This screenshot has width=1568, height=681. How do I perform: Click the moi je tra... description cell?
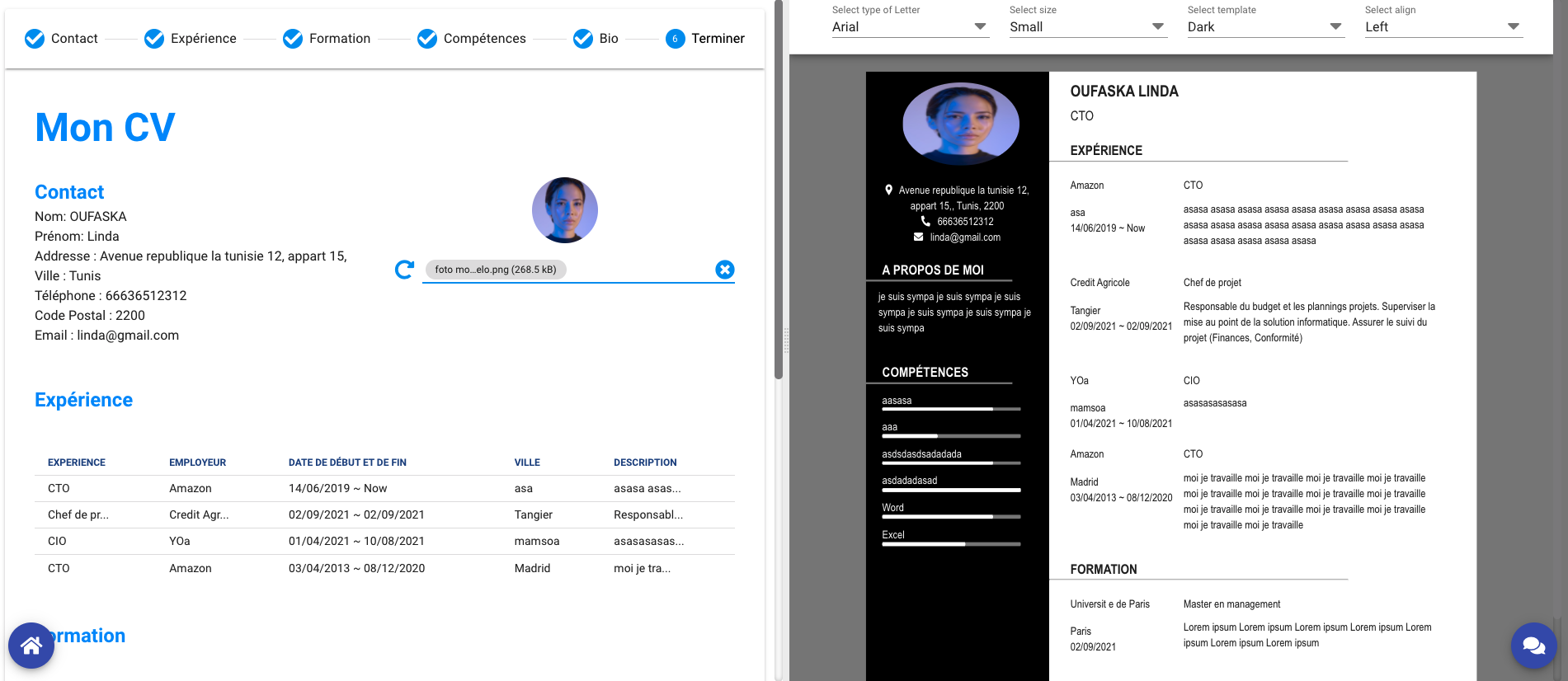642,568
